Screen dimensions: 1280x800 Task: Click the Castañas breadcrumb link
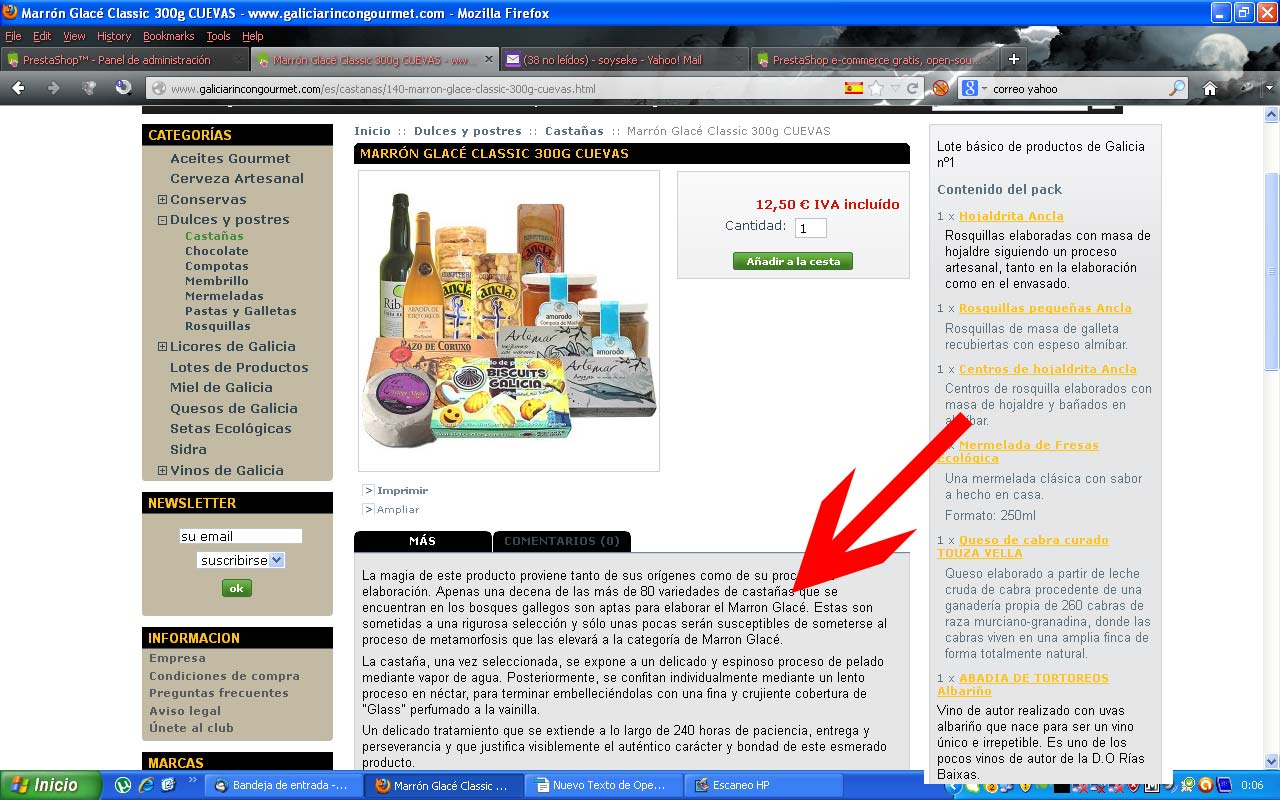coord(574,131)
